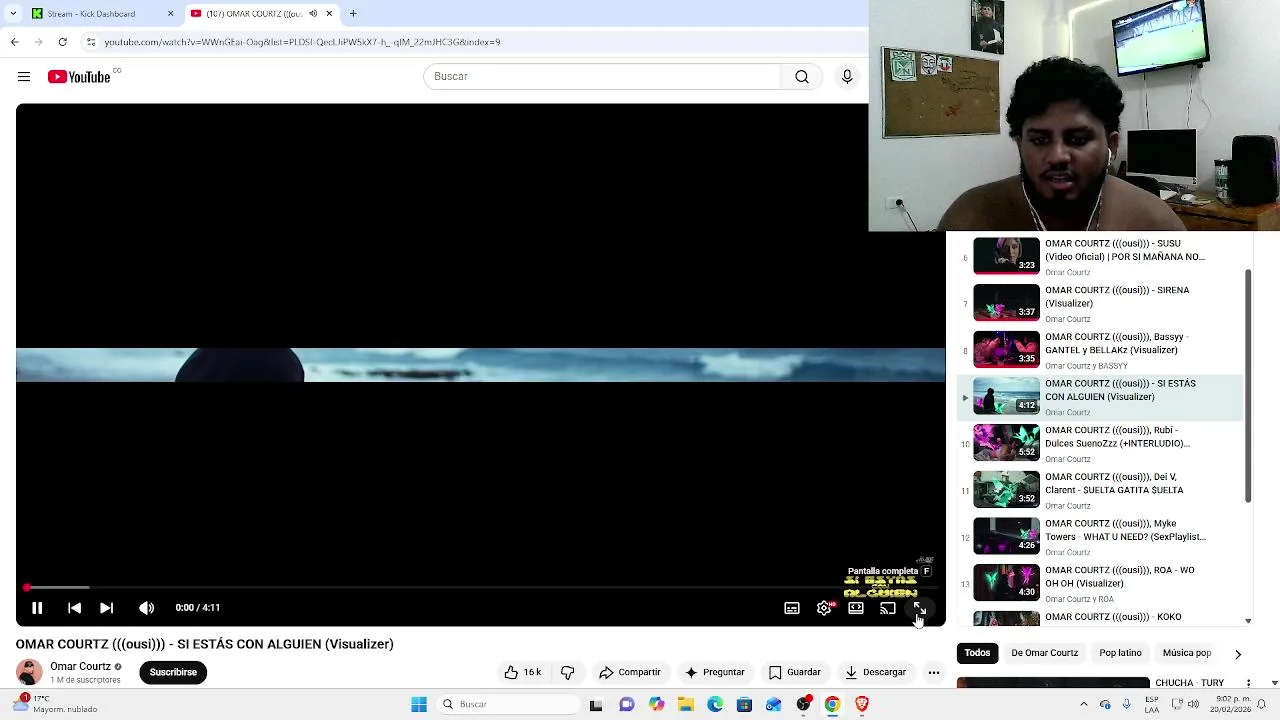Enter fullscreen with the Pantalla completa icon
This screenshot has height=720, width=1280.
(920, 608)
